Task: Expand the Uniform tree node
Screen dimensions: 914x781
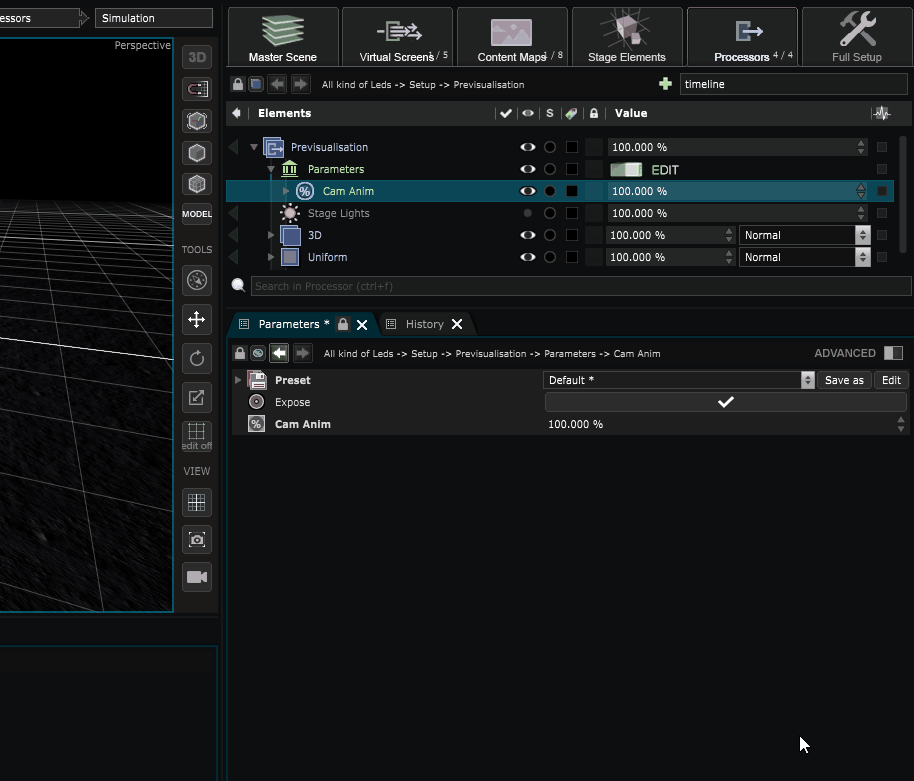Action: (x=270, y=257)
